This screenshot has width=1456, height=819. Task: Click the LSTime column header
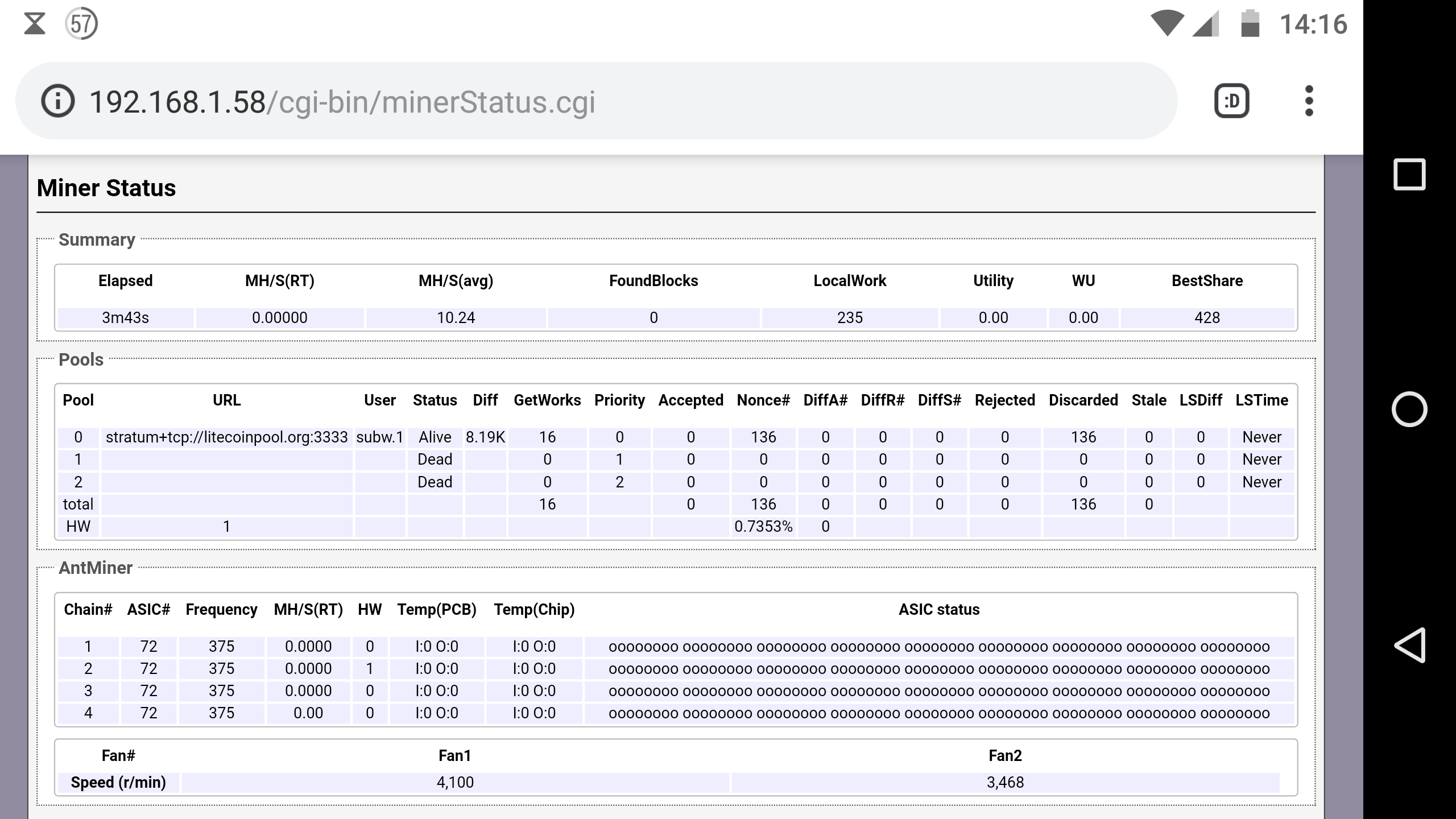[x=1261, y=400]
